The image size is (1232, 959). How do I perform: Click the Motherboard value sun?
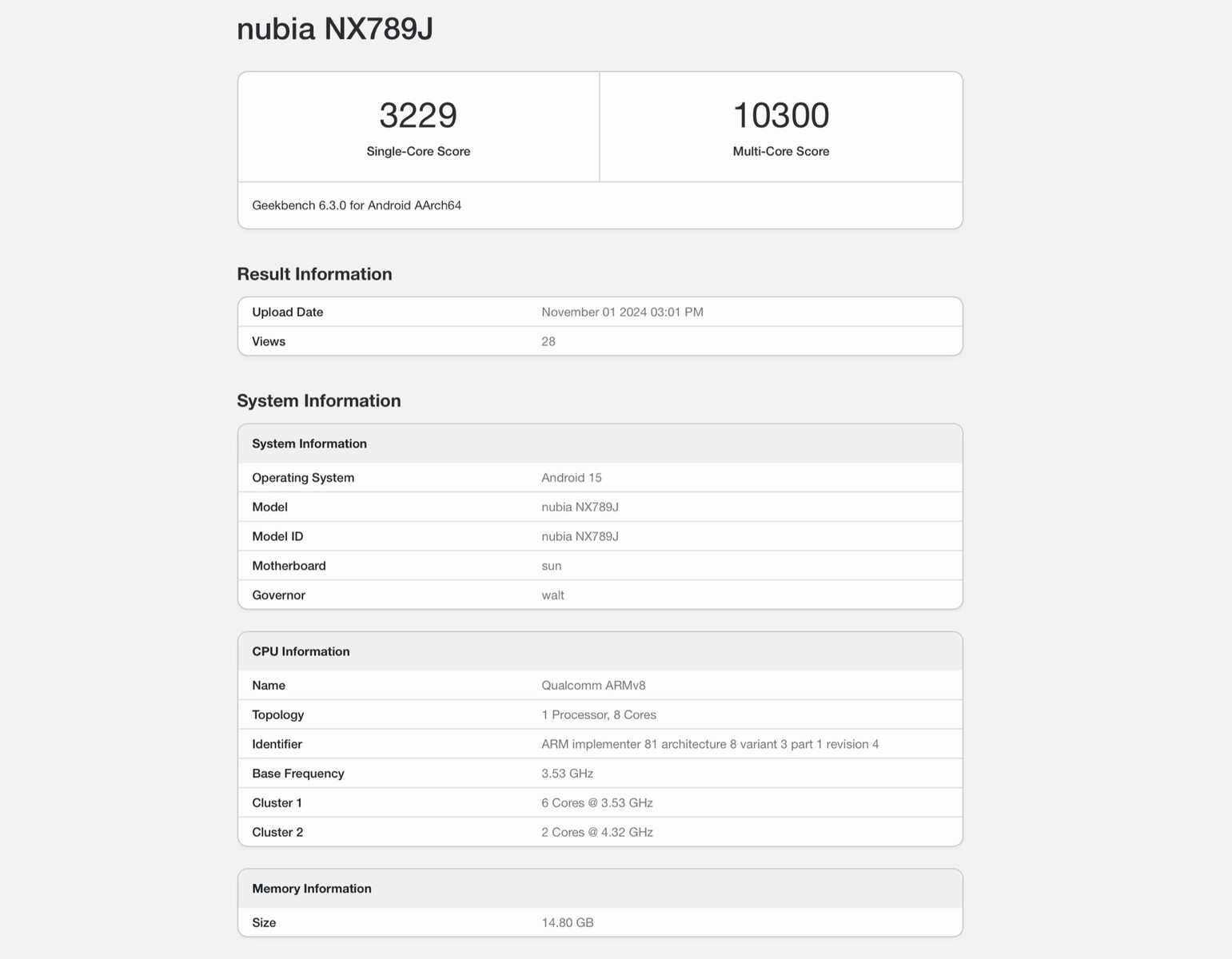pyautogui.click(x=552, y=566)
